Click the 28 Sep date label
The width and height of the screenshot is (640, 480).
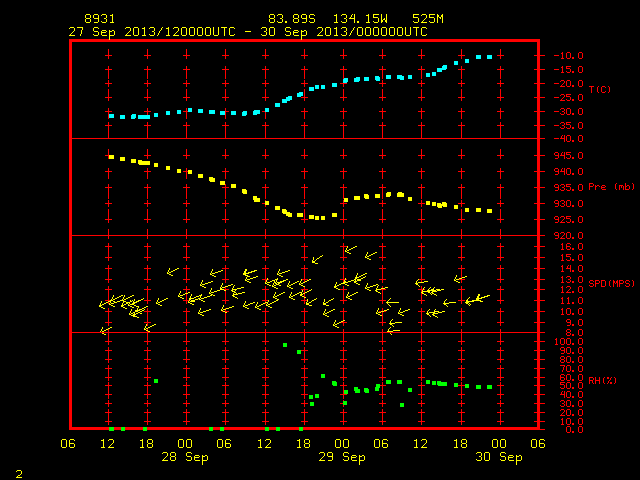pos(185,457)
